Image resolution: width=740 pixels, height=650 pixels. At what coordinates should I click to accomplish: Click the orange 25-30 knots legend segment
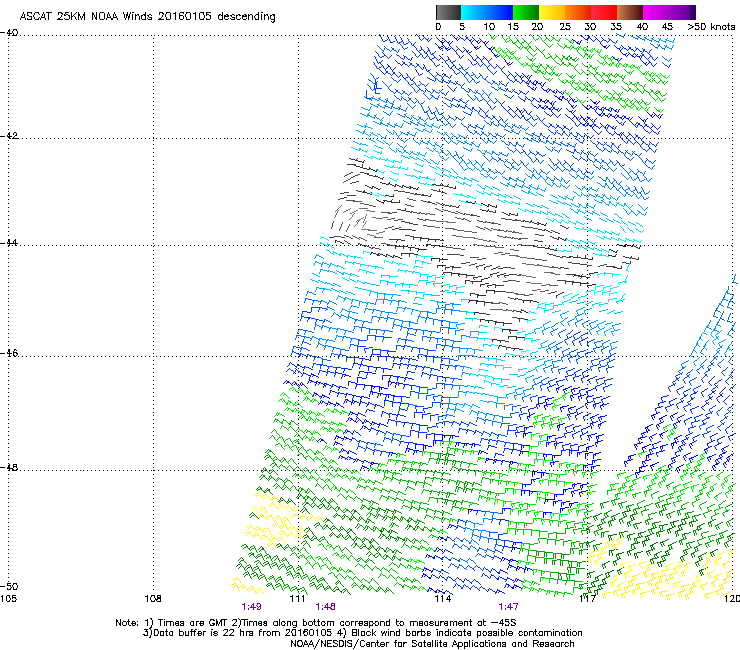point(578,12)
